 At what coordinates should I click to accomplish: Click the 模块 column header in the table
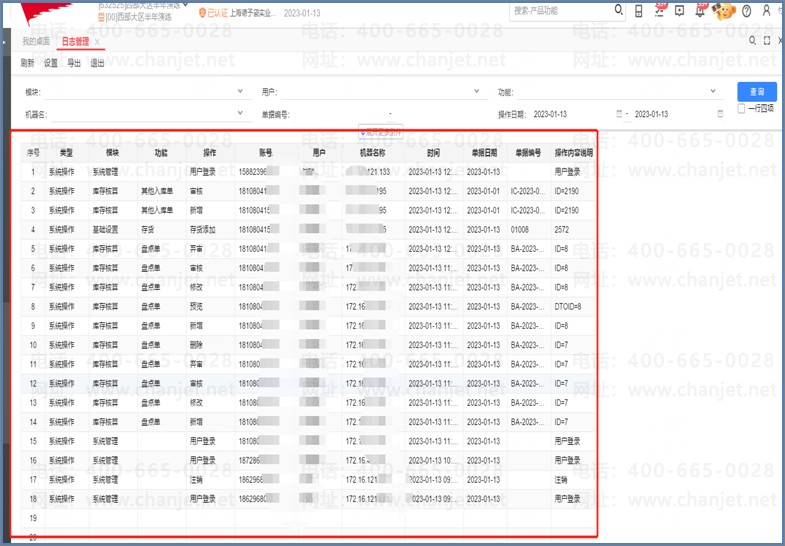click(113, 153)
